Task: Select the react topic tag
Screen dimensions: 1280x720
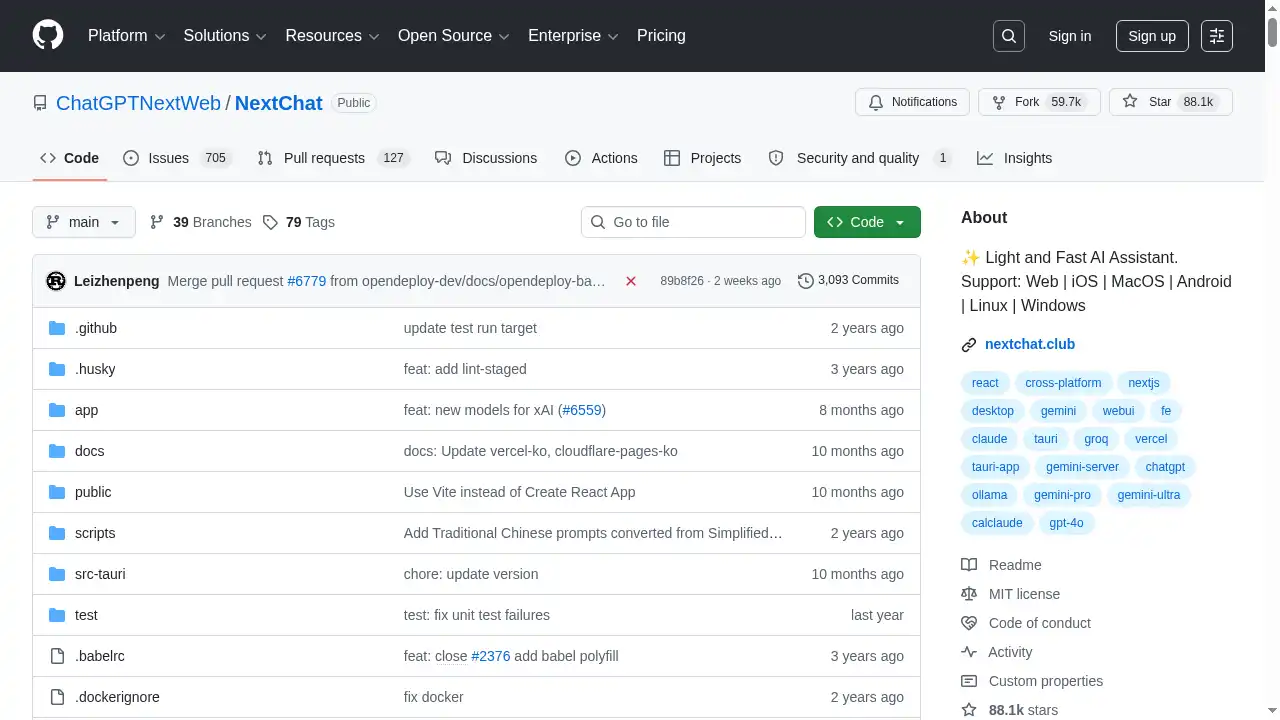Action: (985, 383)
